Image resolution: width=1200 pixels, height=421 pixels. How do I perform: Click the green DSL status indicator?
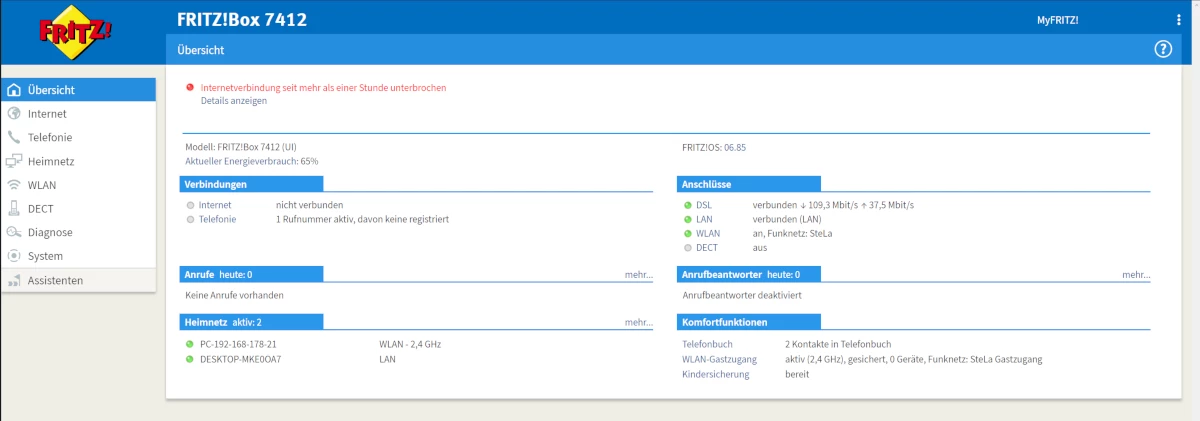pyautogui.click(x=688, y=205)
